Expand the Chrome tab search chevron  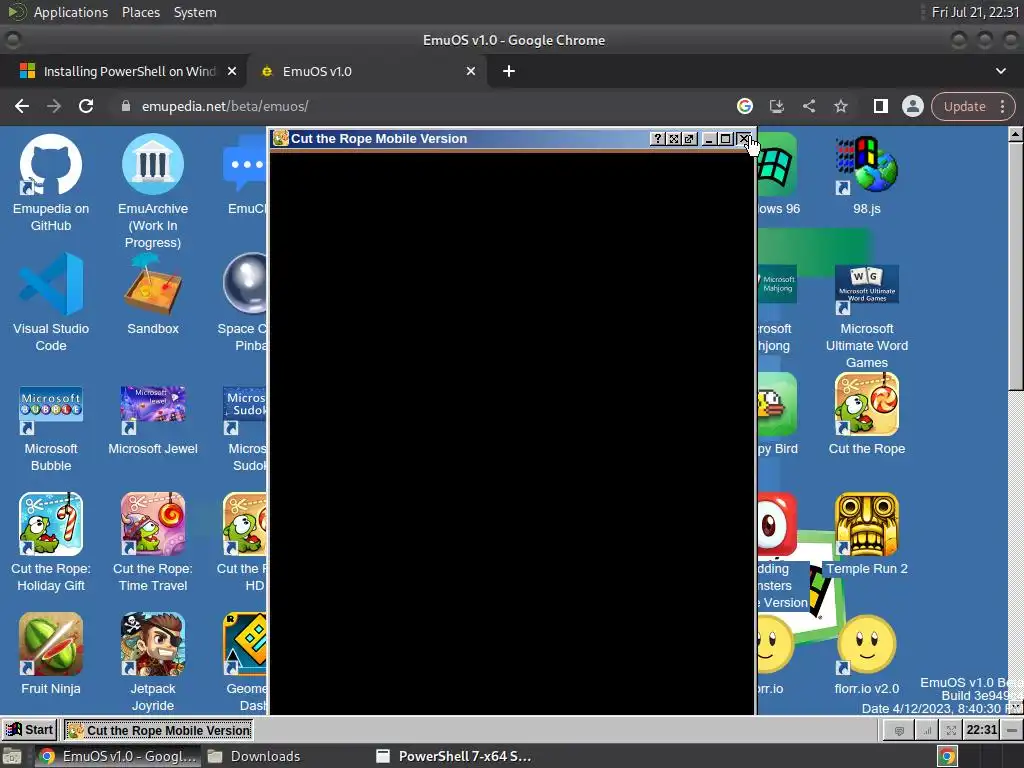pyautogui.click(x=1000, y=71)
